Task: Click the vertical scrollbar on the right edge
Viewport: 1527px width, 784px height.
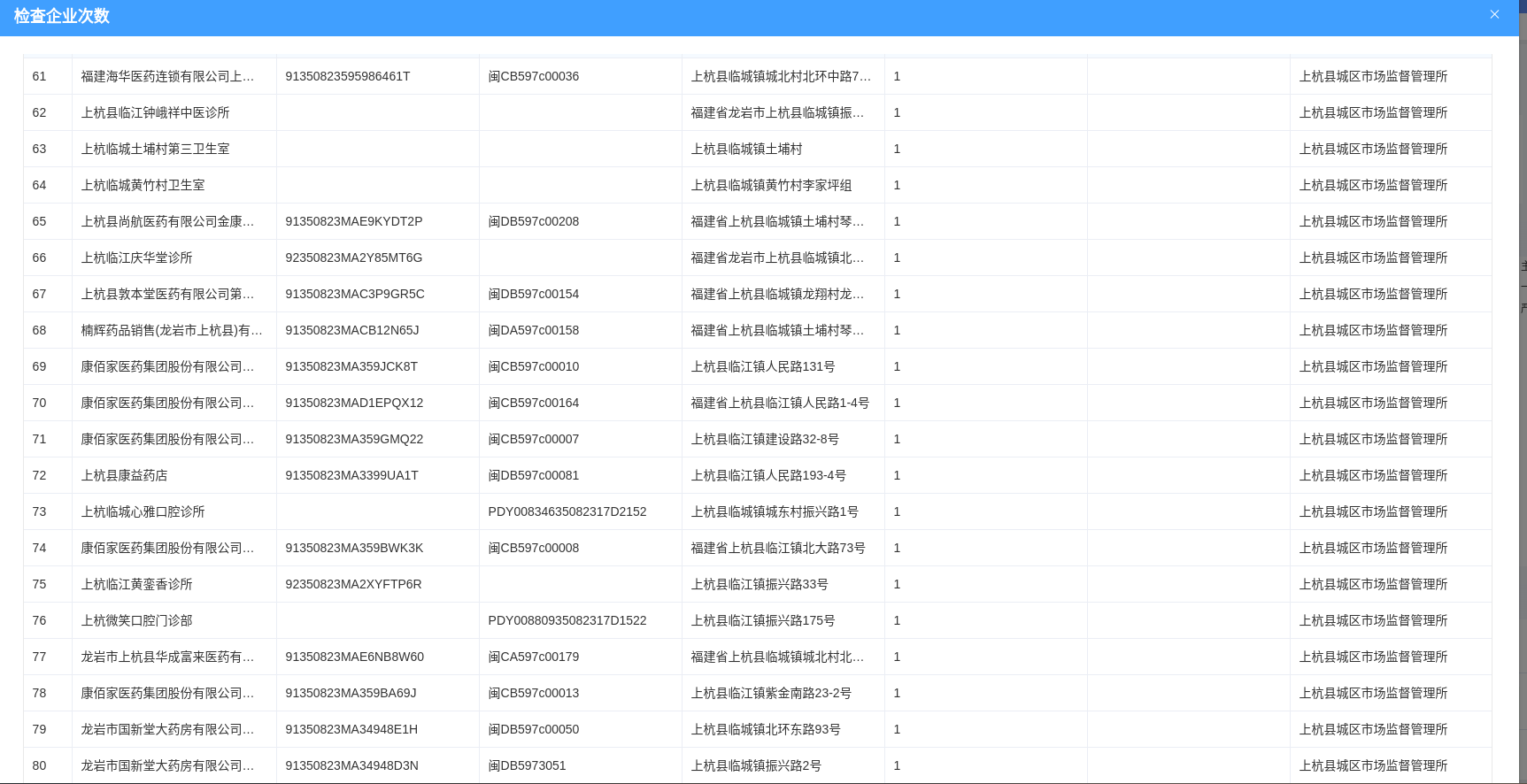Action: (x=1523, y=265)
